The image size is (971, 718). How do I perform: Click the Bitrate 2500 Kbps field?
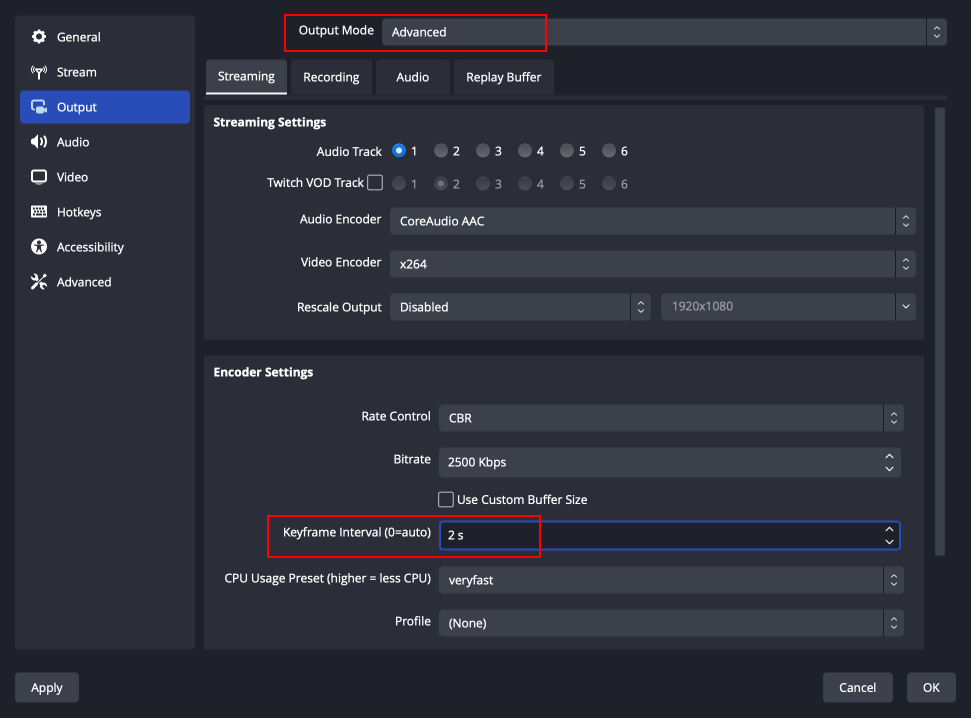tap(669, 463)
